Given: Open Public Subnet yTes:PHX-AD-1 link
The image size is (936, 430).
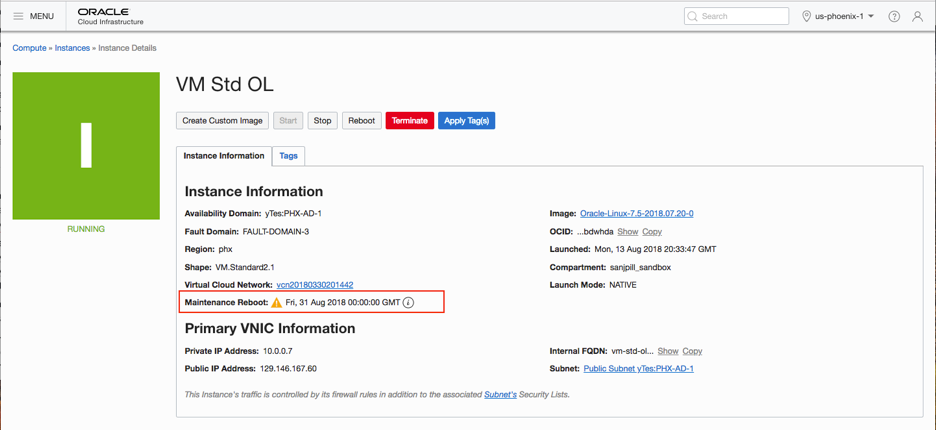Looking at the screenshot, I should 638,368.
